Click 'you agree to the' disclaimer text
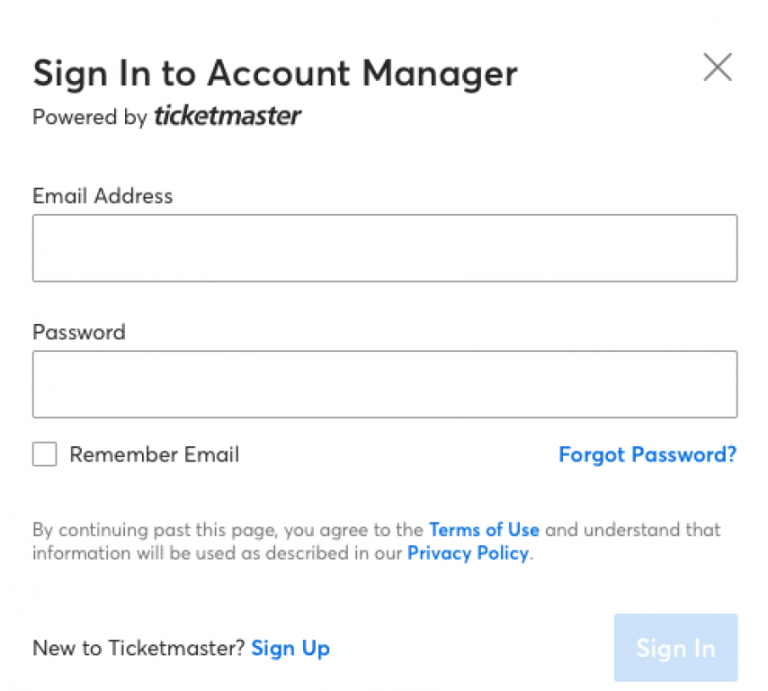 (354, 530)
